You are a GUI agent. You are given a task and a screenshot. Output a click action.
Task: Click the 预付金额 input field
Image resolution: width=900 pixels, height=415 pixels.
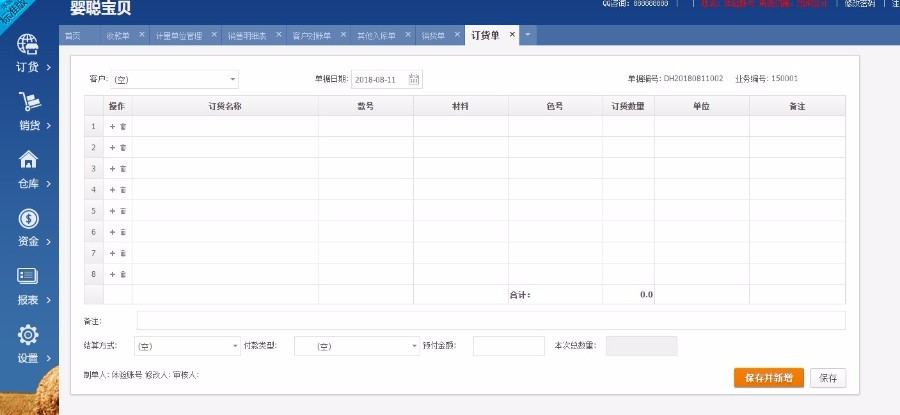[509, 346]
